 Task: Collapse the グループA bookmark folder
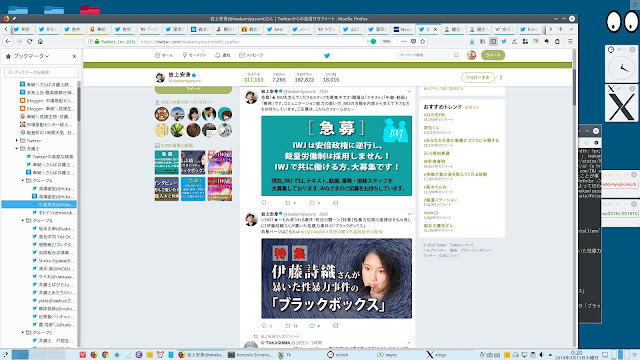(x=23, y=180)
